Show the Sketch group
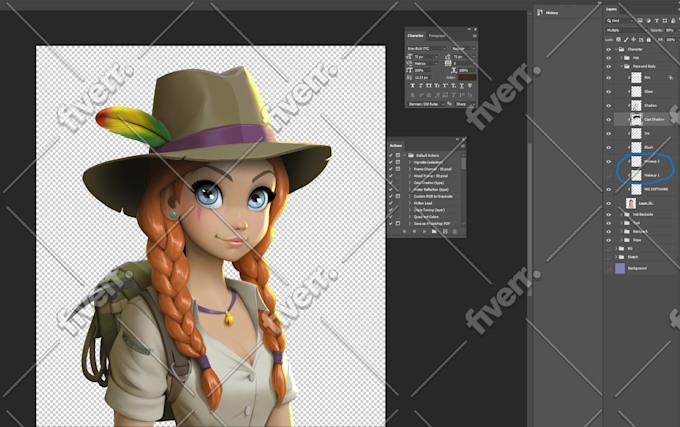680x427 pixels. pos(608,257)
